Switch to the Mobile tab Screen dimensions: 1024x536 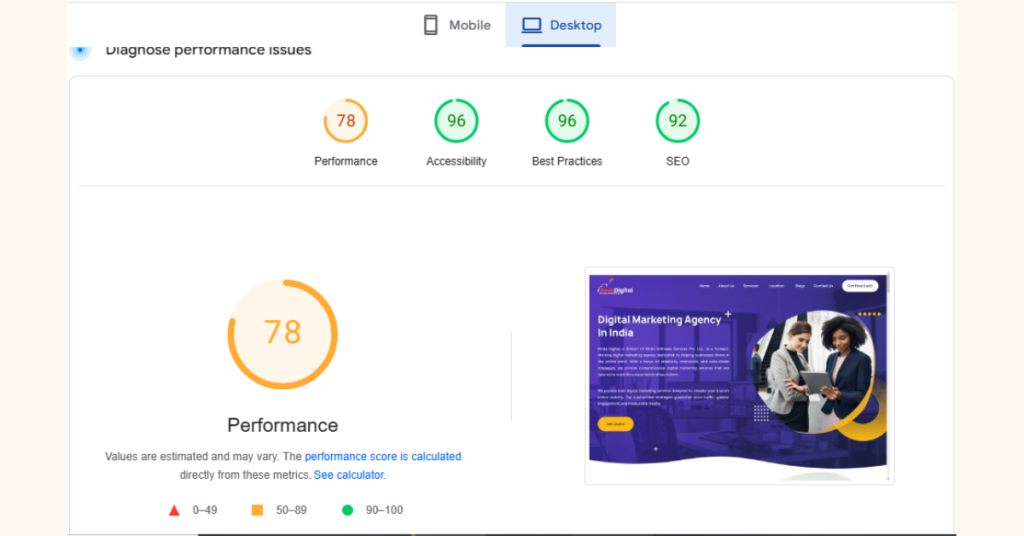(456, 25)
